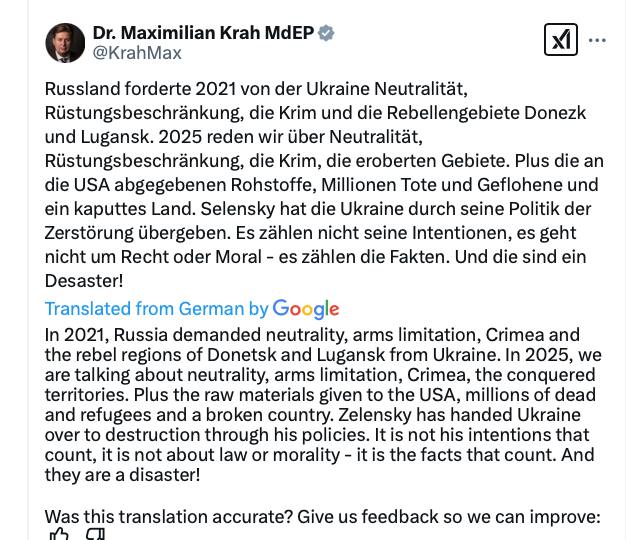Click the English translated tweet text
The height and width of the screenshot is (540, 626).
point(320,404)
